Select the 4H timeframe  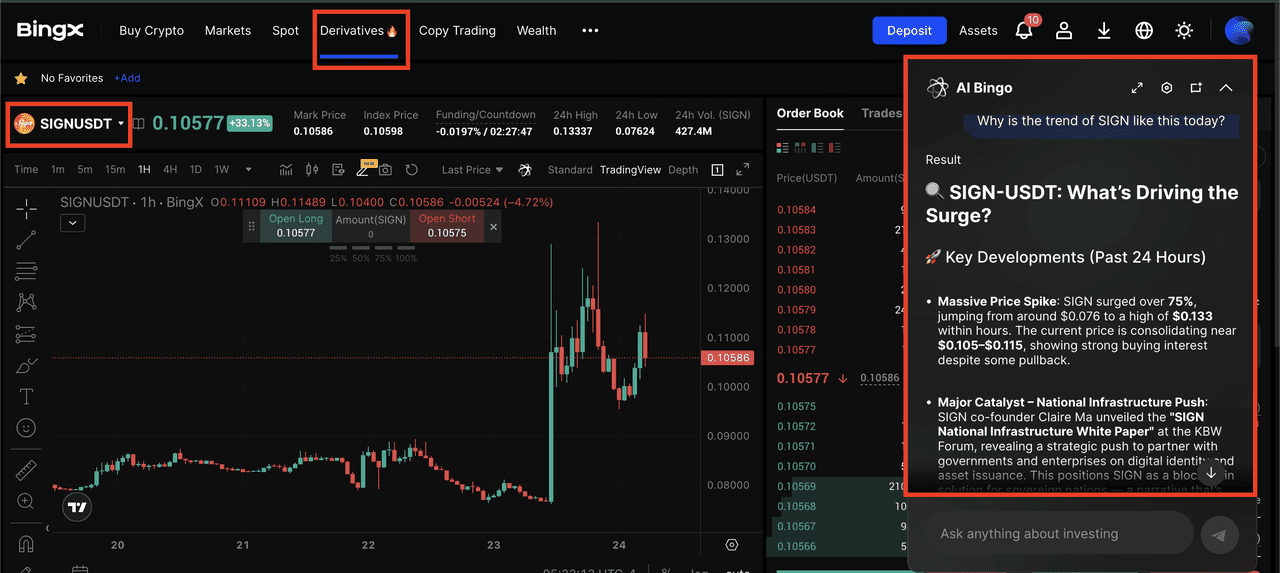170,170
